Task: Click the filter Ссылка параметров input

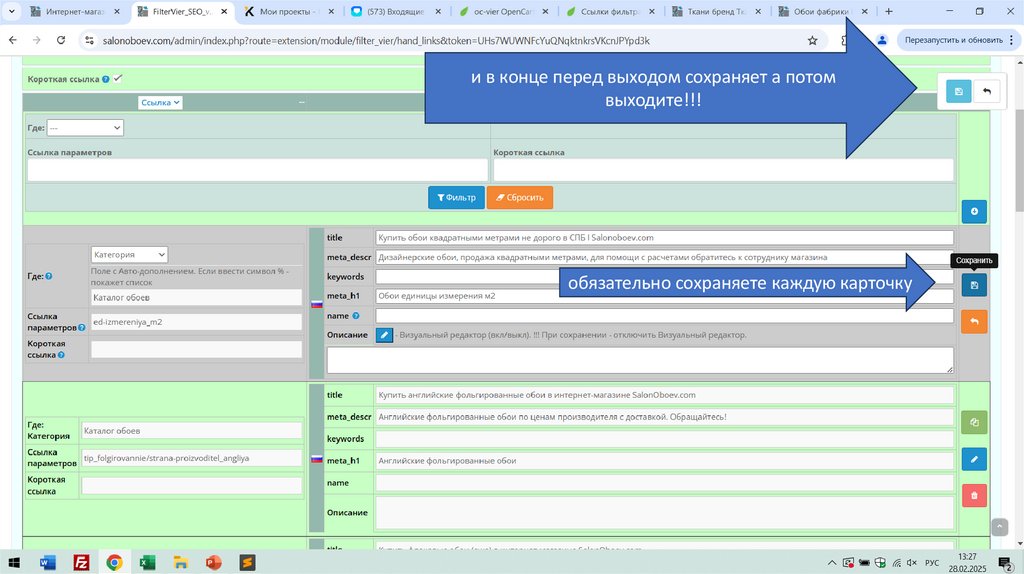Action: (x=257, y=170)
